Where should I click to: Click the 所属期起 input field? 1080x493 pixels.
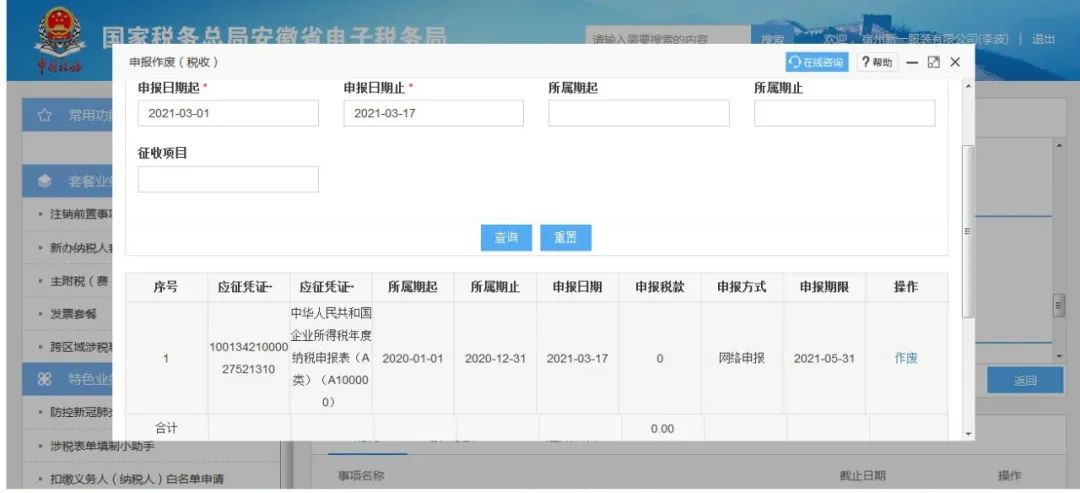638,113
